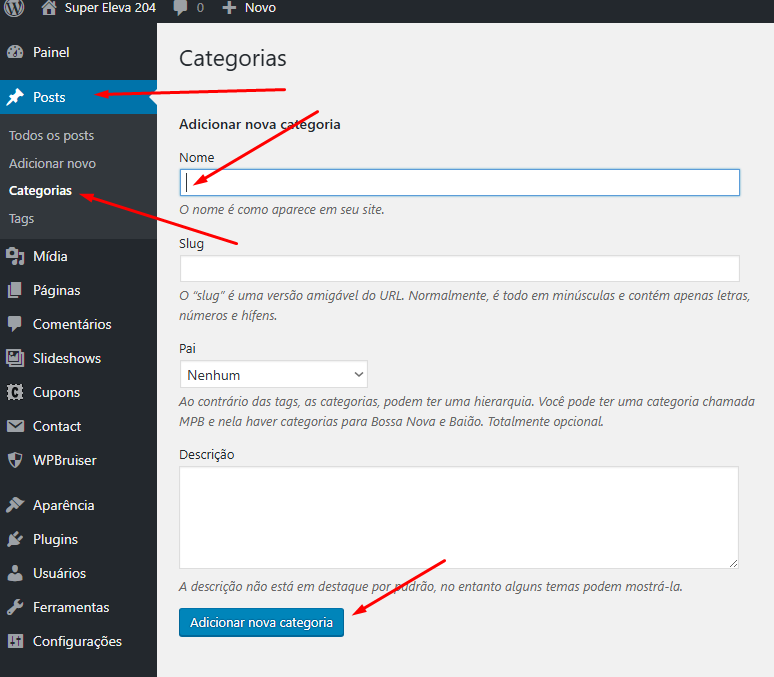Click the Slideshows icon in sidebar

15,358
